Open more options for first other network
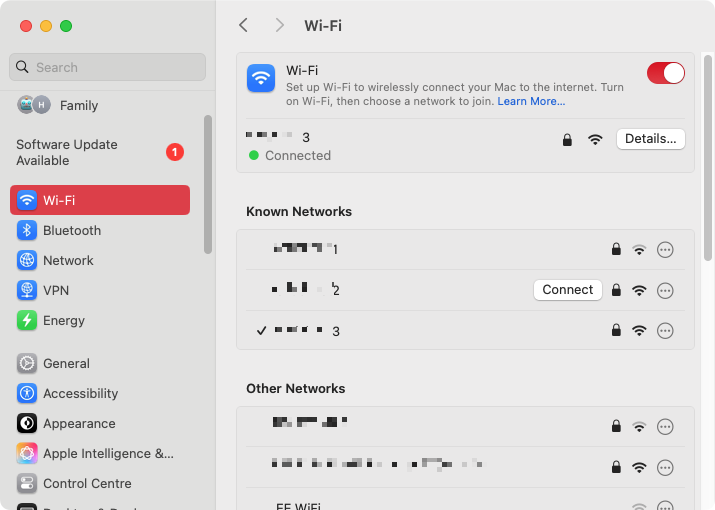715x510 pixels. pyautogui.click(x=665, y=427)
